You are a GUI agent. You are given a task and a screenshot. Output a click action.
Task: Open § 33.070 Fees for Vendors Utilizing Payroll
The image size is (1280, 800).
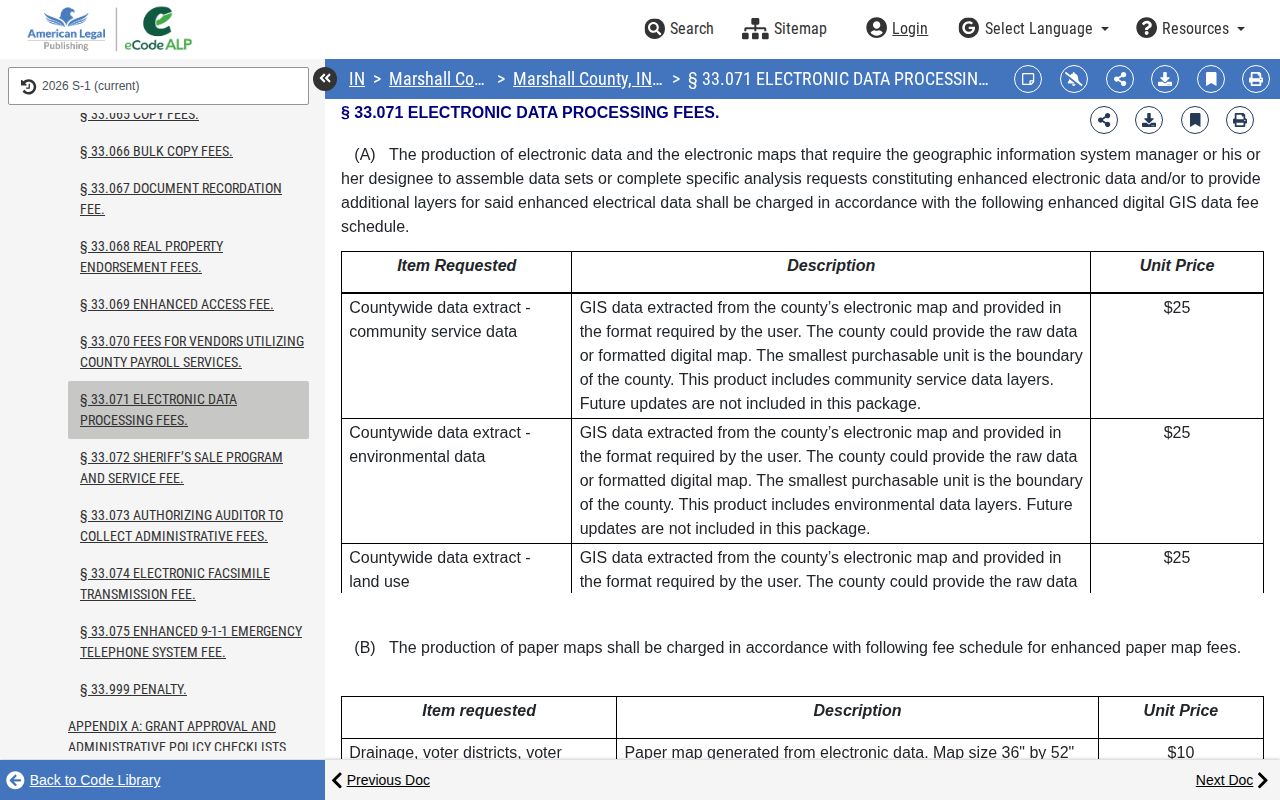point(192,352)
